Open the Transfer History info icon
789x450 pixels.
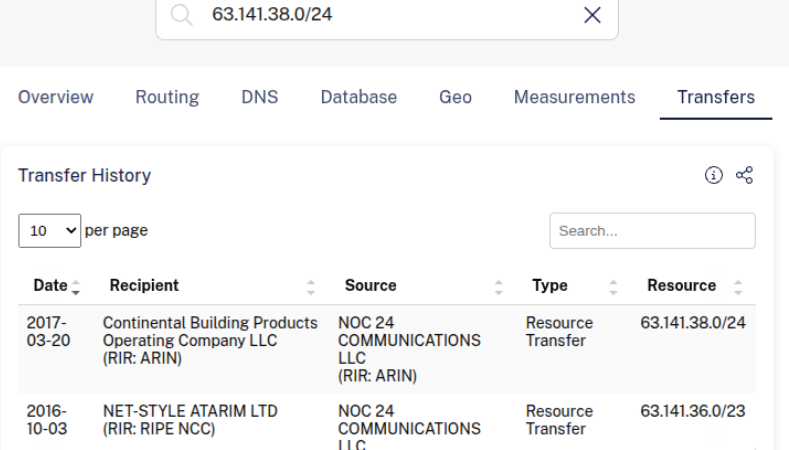713,176
